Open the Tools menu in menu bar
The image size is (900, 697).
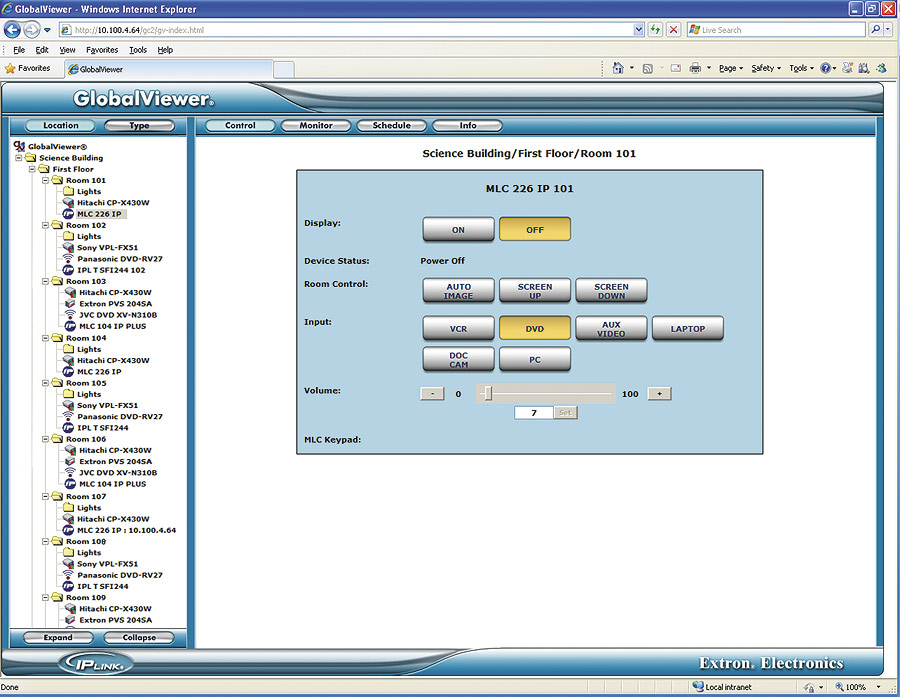click(x=138, y=50)
